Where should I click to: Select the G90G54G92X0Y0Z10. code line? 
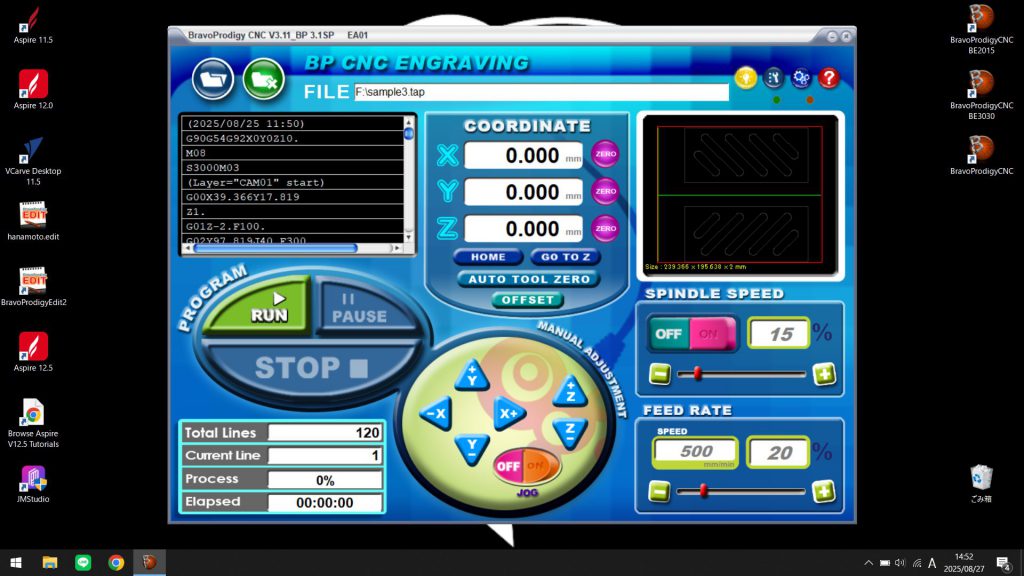(293, 138)
